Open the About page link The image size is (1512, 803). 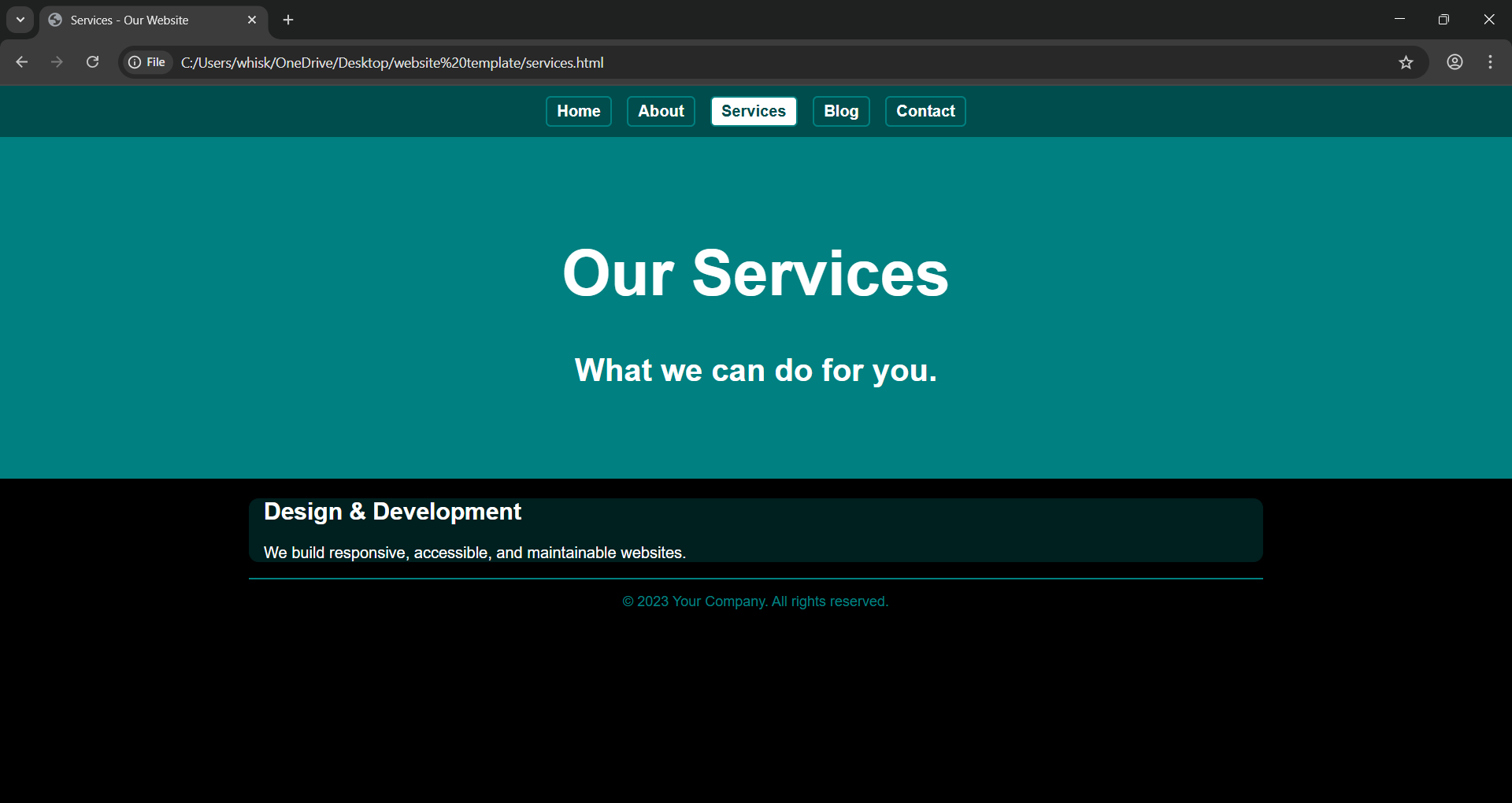tap(661, 111)
